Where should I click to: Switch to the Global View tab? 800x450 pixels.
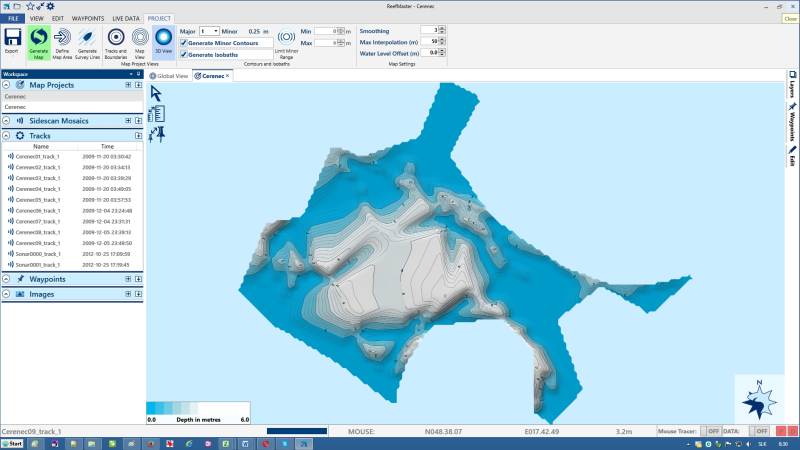[170, 75]
